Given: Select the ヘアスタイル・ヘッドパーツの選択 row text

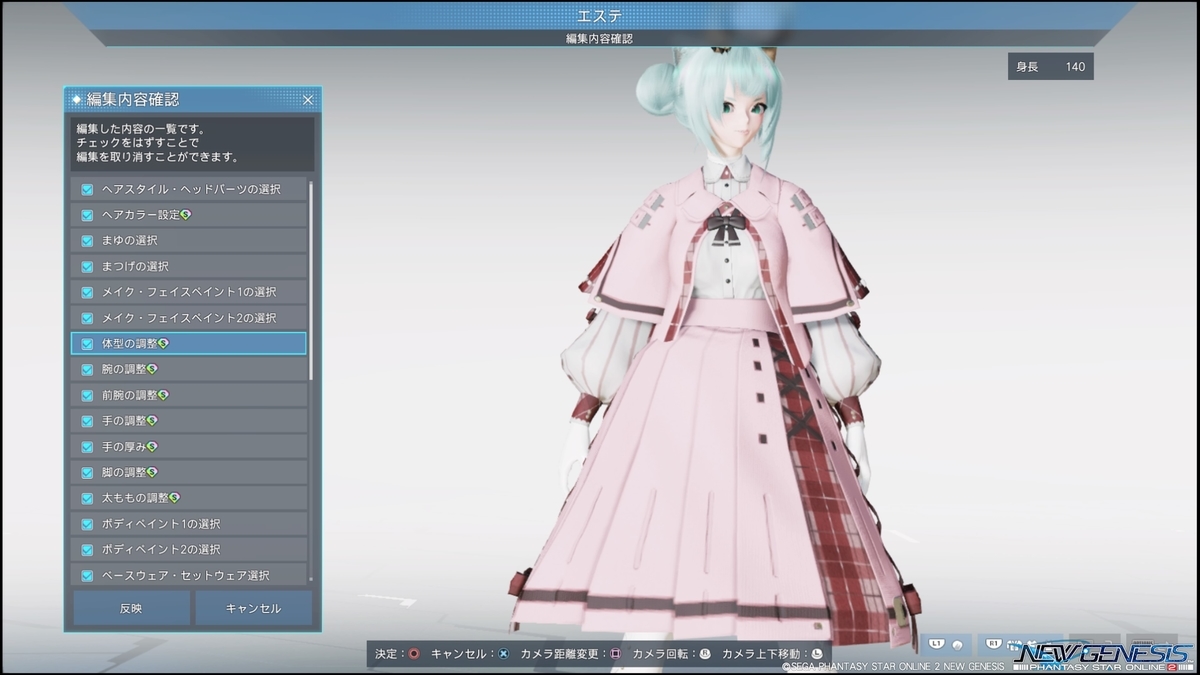Looking at the screenshot, I should pos(191,189).
